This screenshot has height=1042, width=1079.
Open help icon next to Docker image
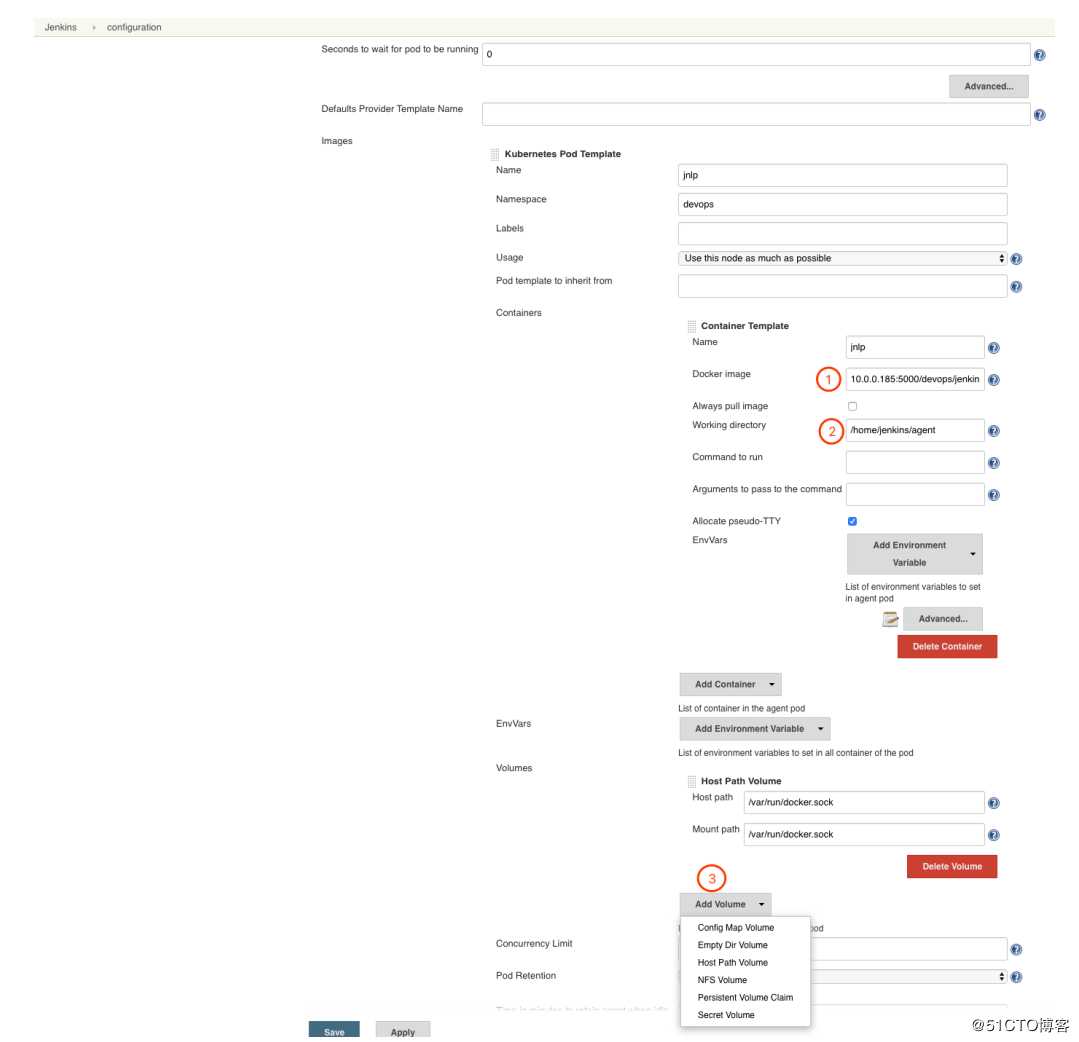click(994, 380)
